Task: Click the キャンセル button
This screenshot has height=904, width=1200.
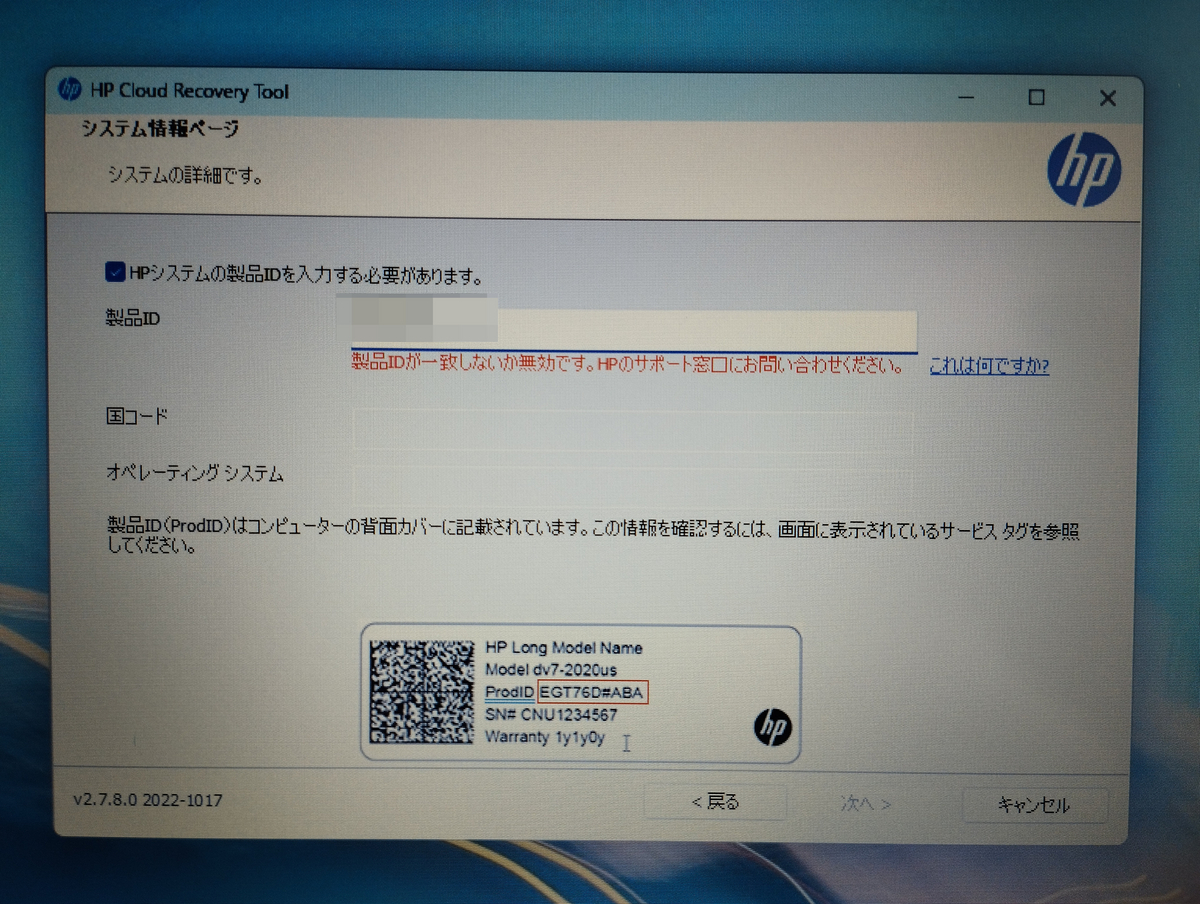Action: tap(1034, 805)
